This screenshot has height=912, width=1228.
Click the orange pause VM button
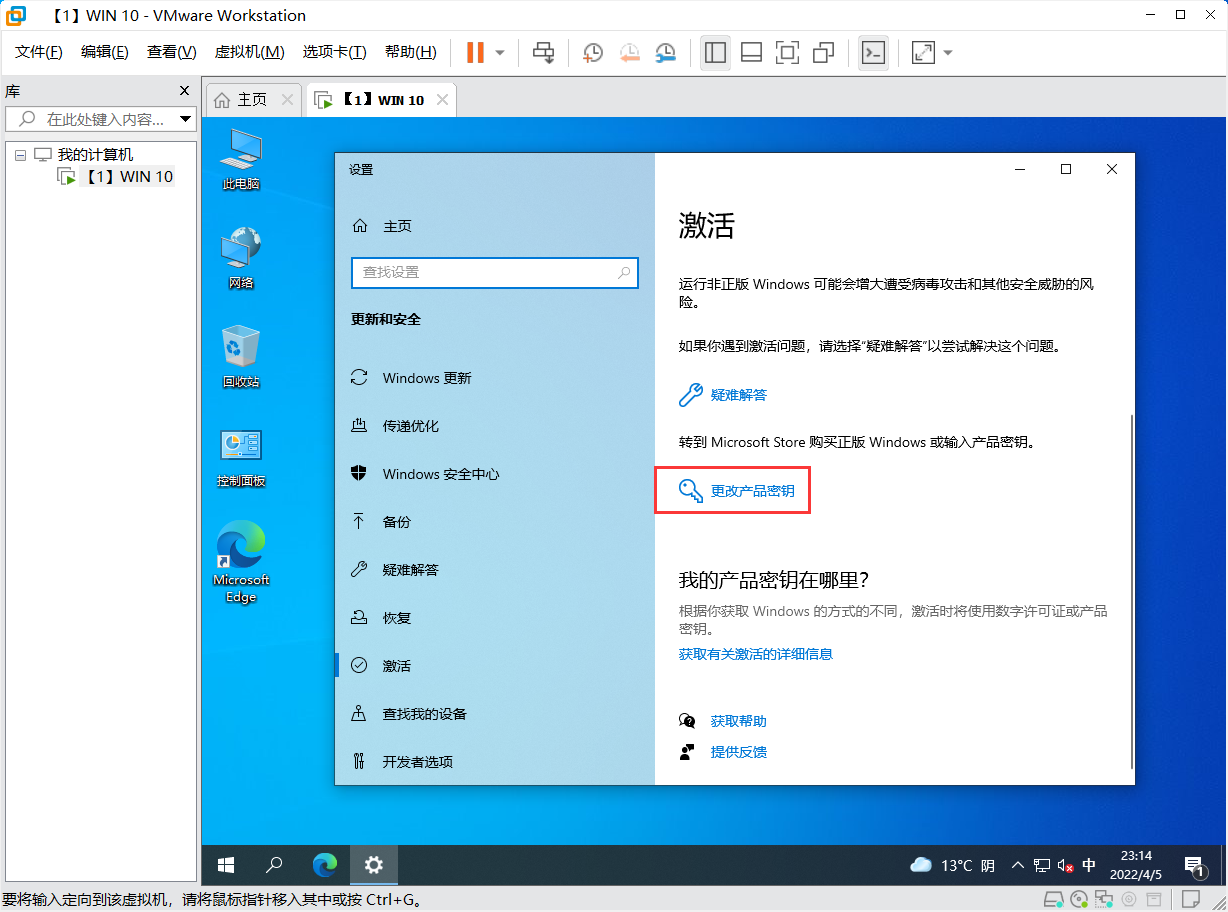(x=475, y=52)
